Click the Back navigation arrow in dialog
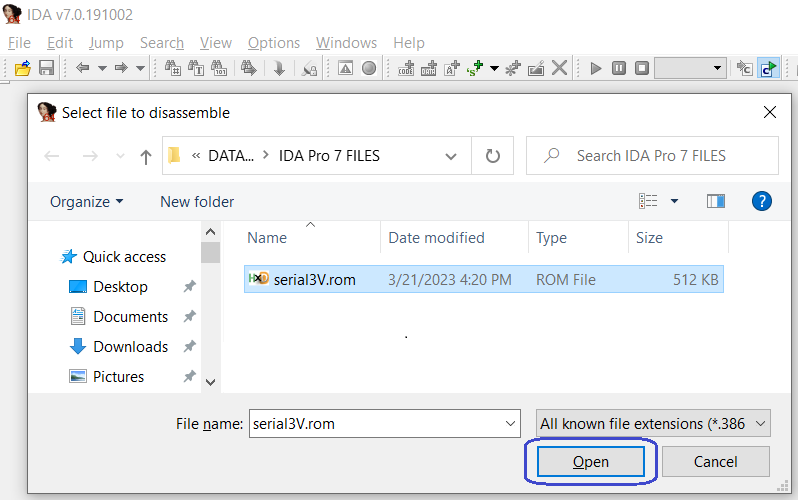 pyautogui.click(x=52, y=156)
